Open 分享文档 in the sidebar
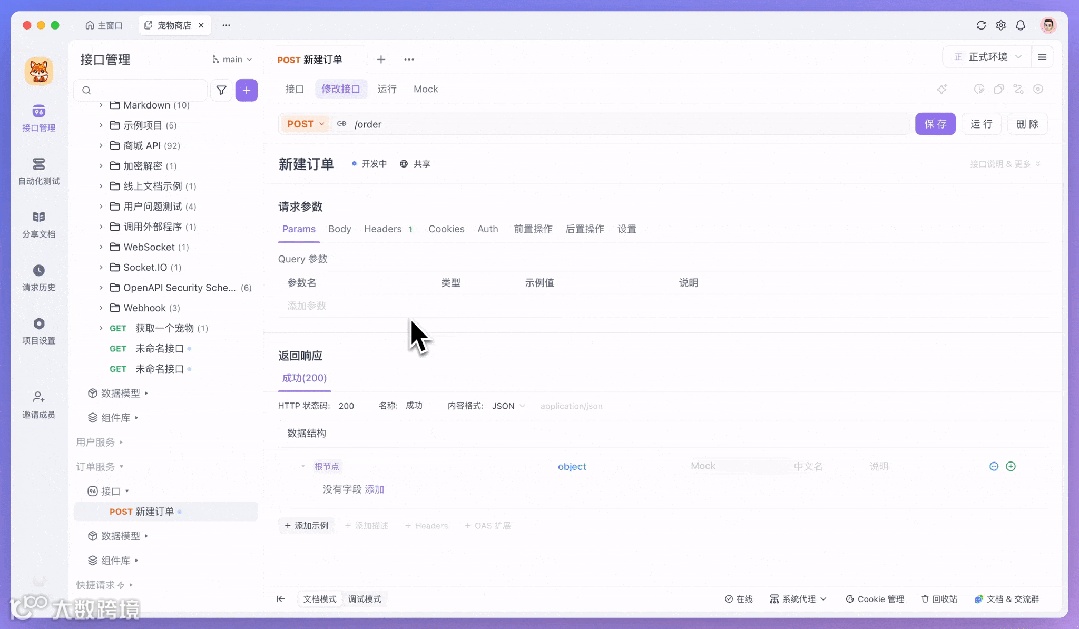1079x629 pixels. [39, 224]
